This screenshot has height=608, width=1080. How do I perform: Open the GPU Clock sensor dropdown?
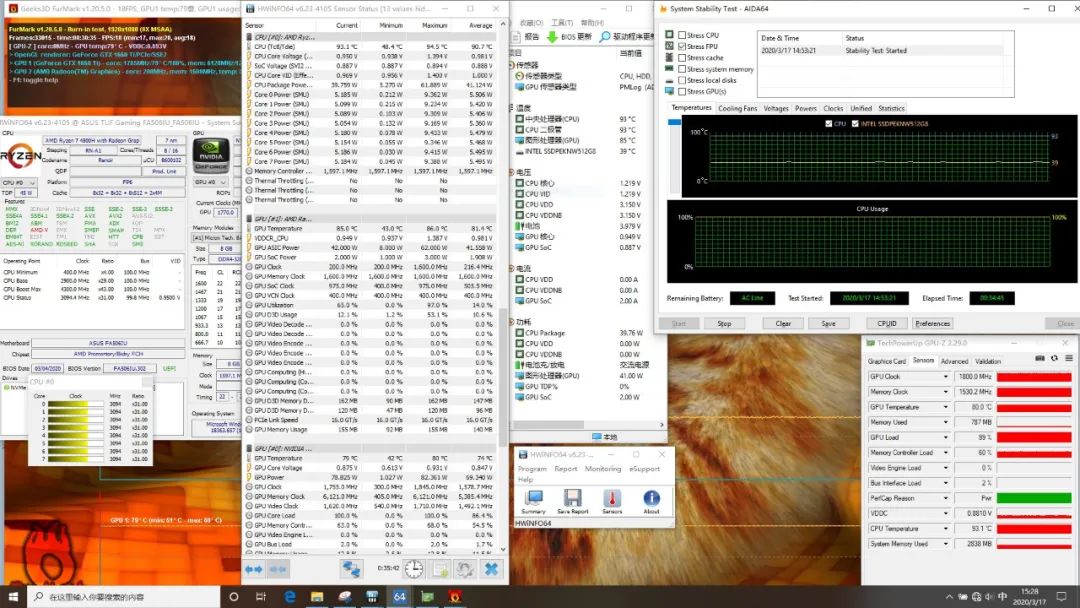[x=946, y=377]
